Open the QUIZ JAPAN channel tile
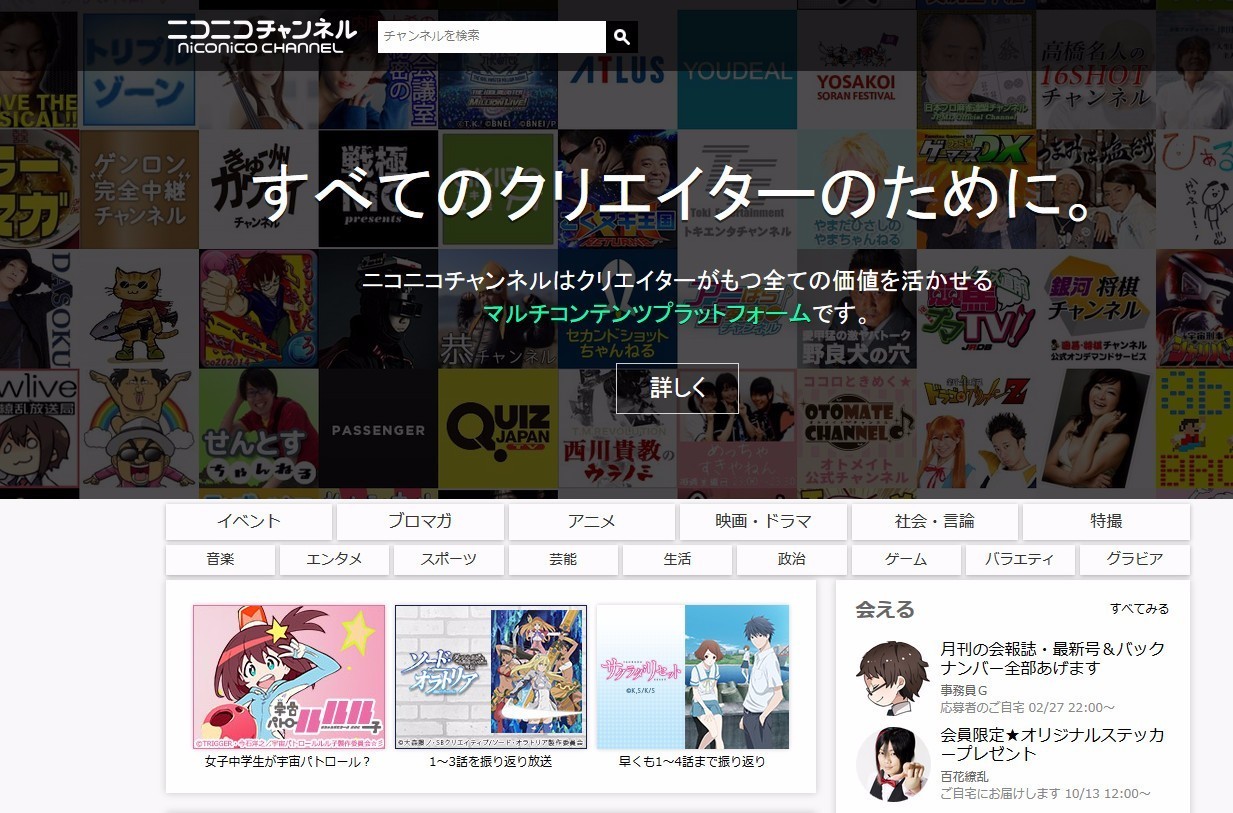 [x=498, y=430]
